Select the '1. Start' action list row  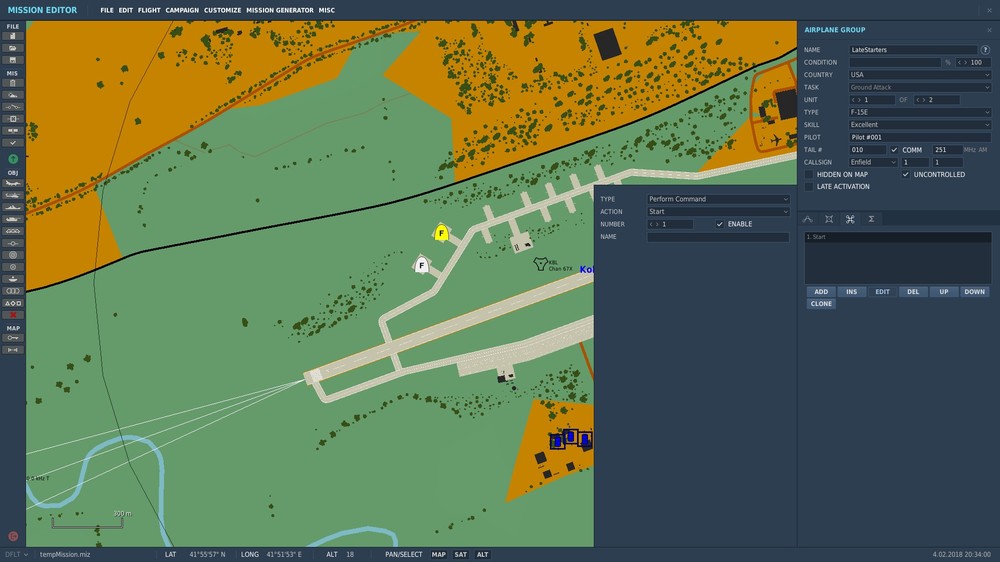coord(897,237)
